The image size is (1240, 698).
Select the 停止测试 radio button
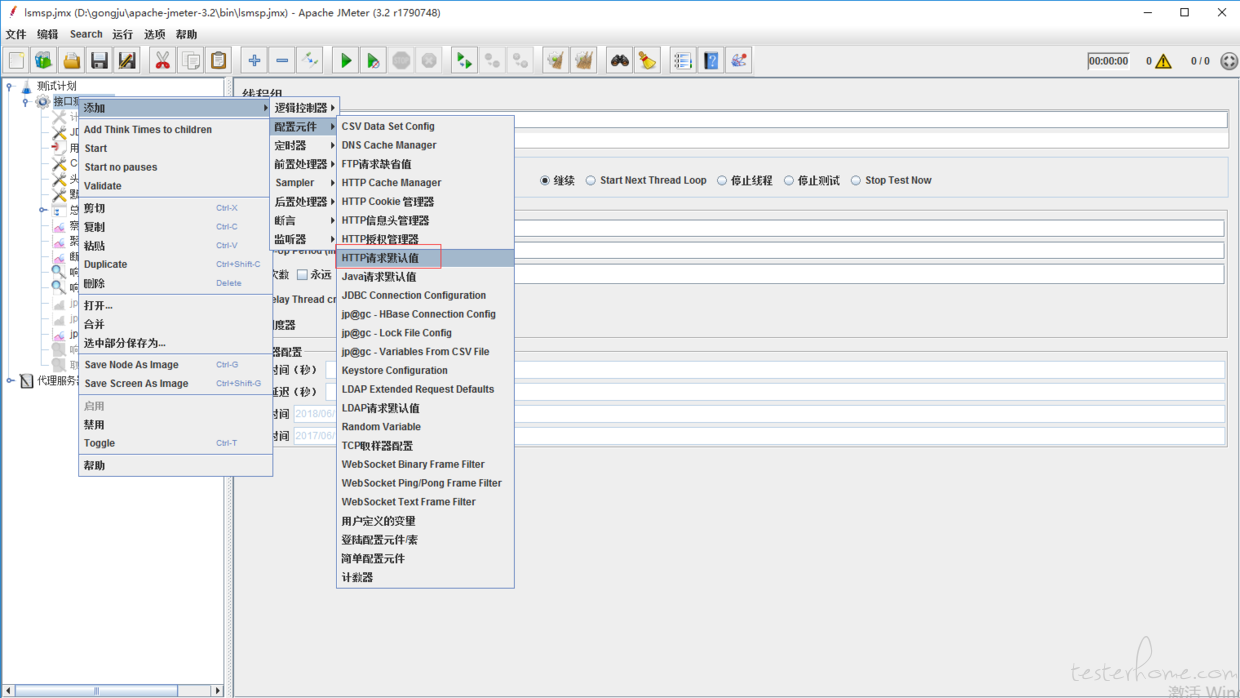(789, 181)
